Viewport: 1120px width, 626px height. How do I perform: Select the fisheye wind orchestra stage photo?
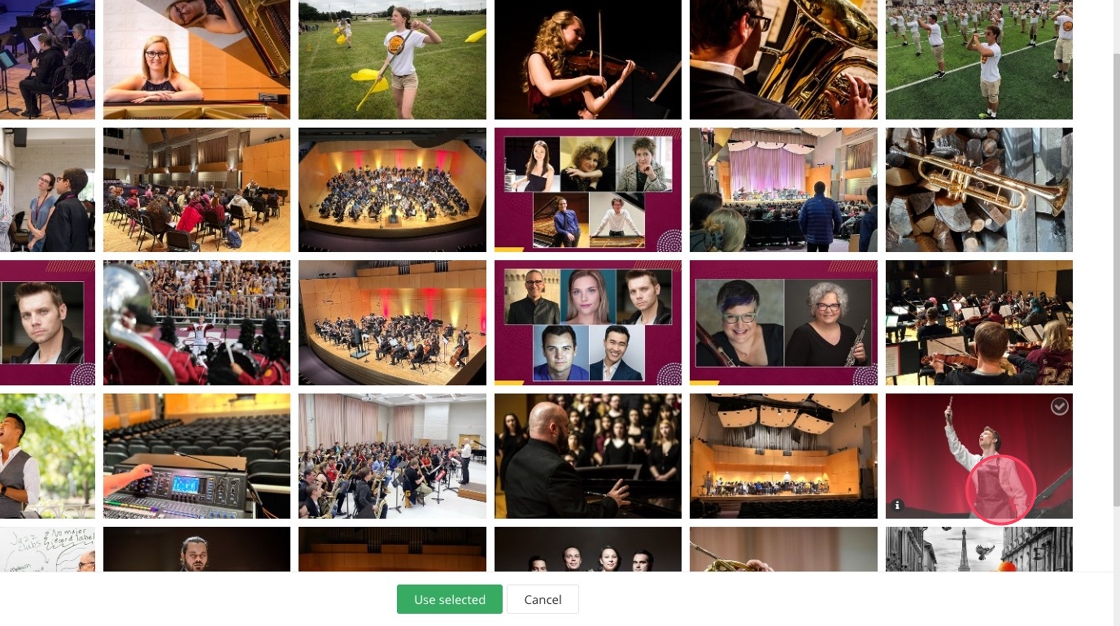(x=392, y=190)
